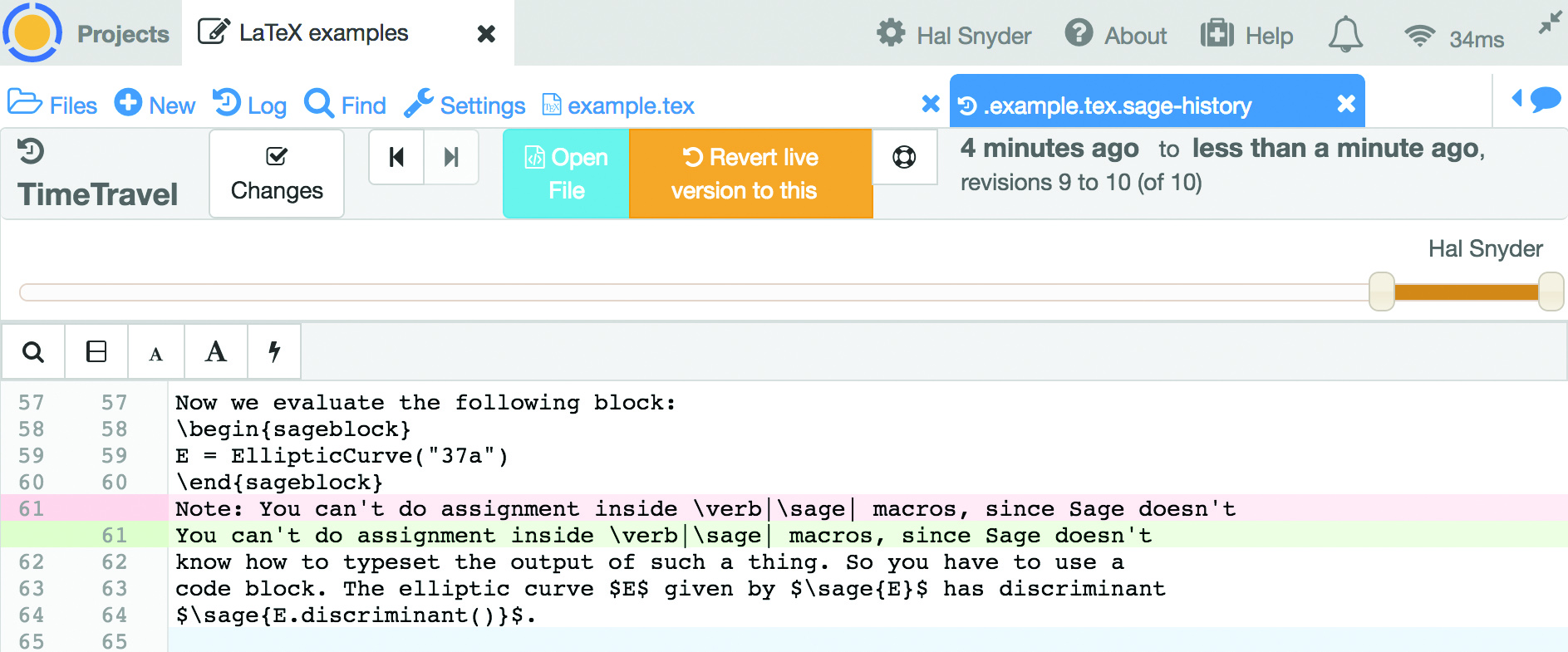Toggle the chat side panel
Image resolution: width=1568 pixels, height=652 pixels.
[x=1536, y=100]
